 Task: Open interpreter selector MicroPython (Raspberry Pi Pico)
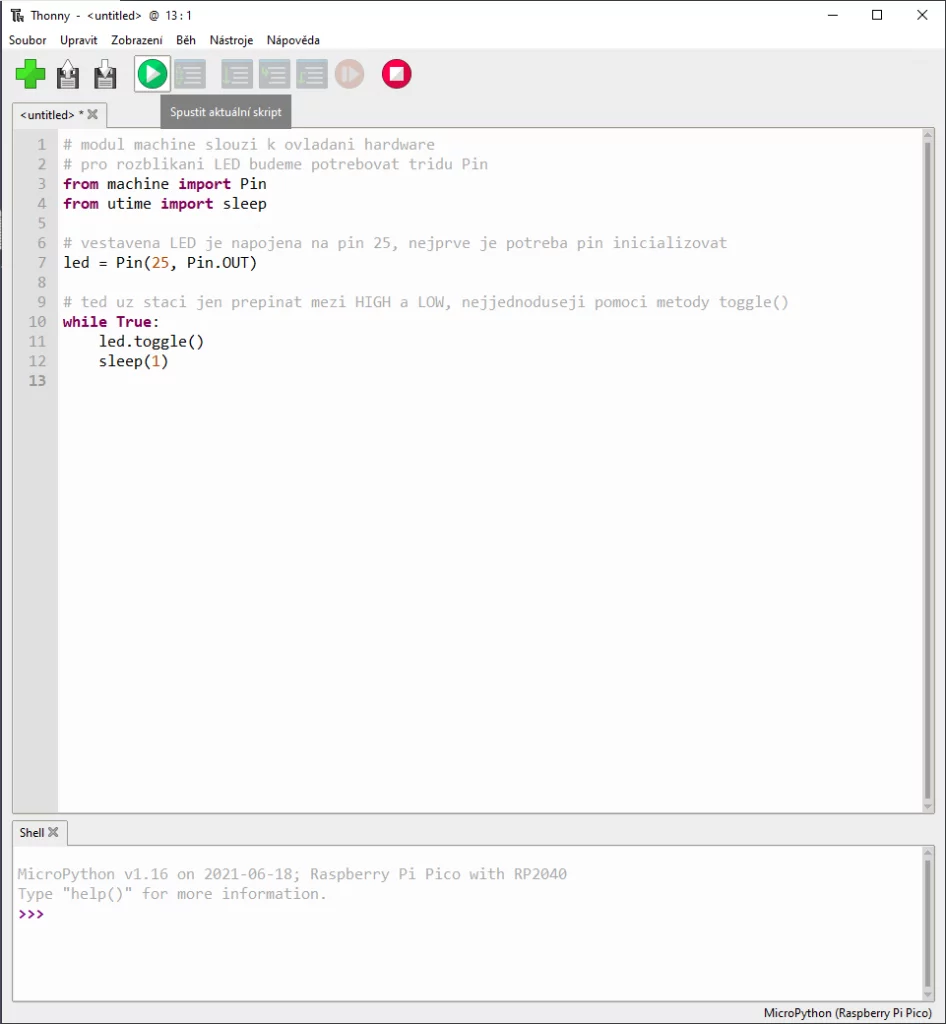(847, 1013)
